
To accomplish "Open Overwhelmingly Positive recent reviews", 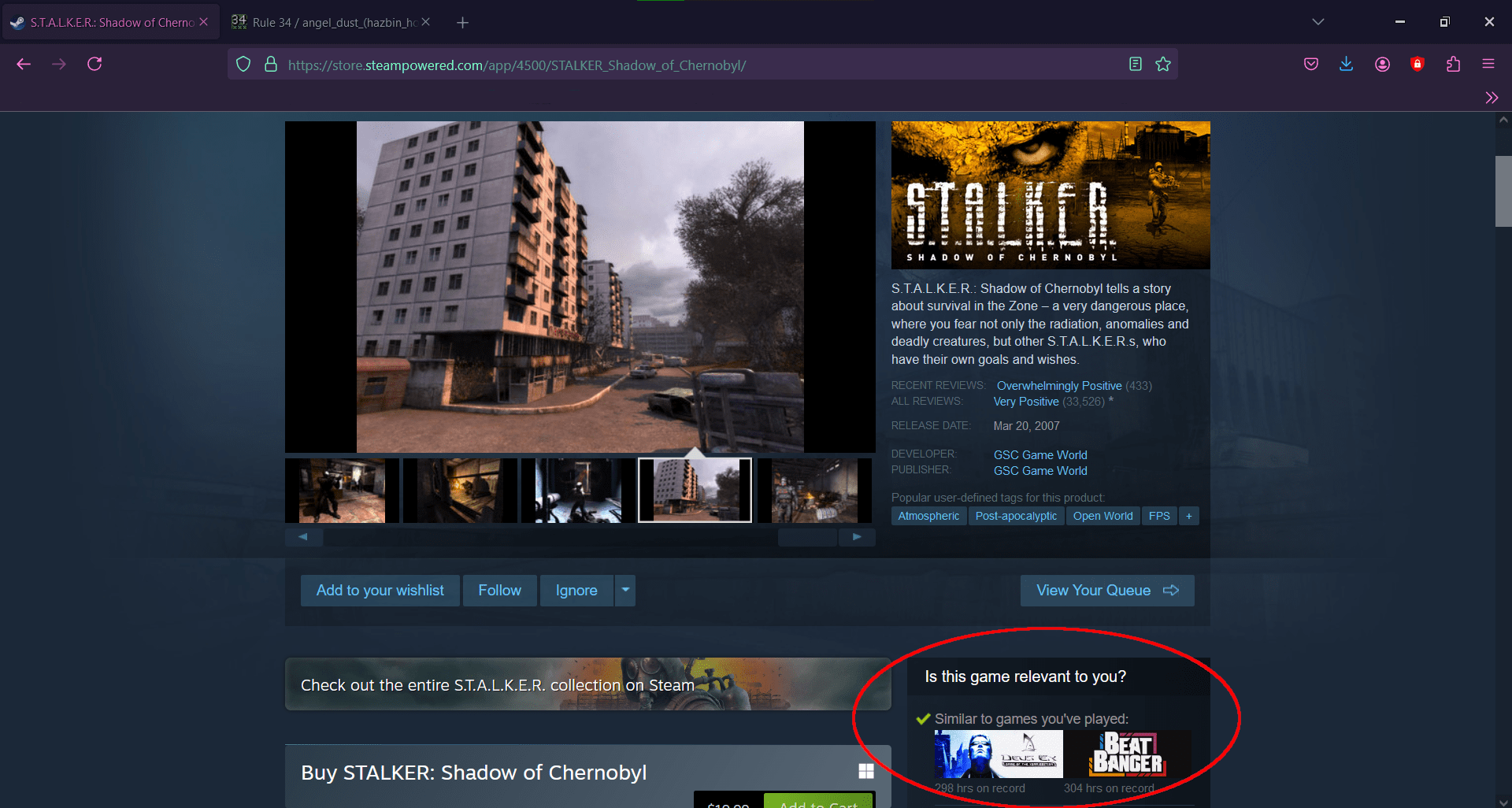I will [x=1059, y=386].
